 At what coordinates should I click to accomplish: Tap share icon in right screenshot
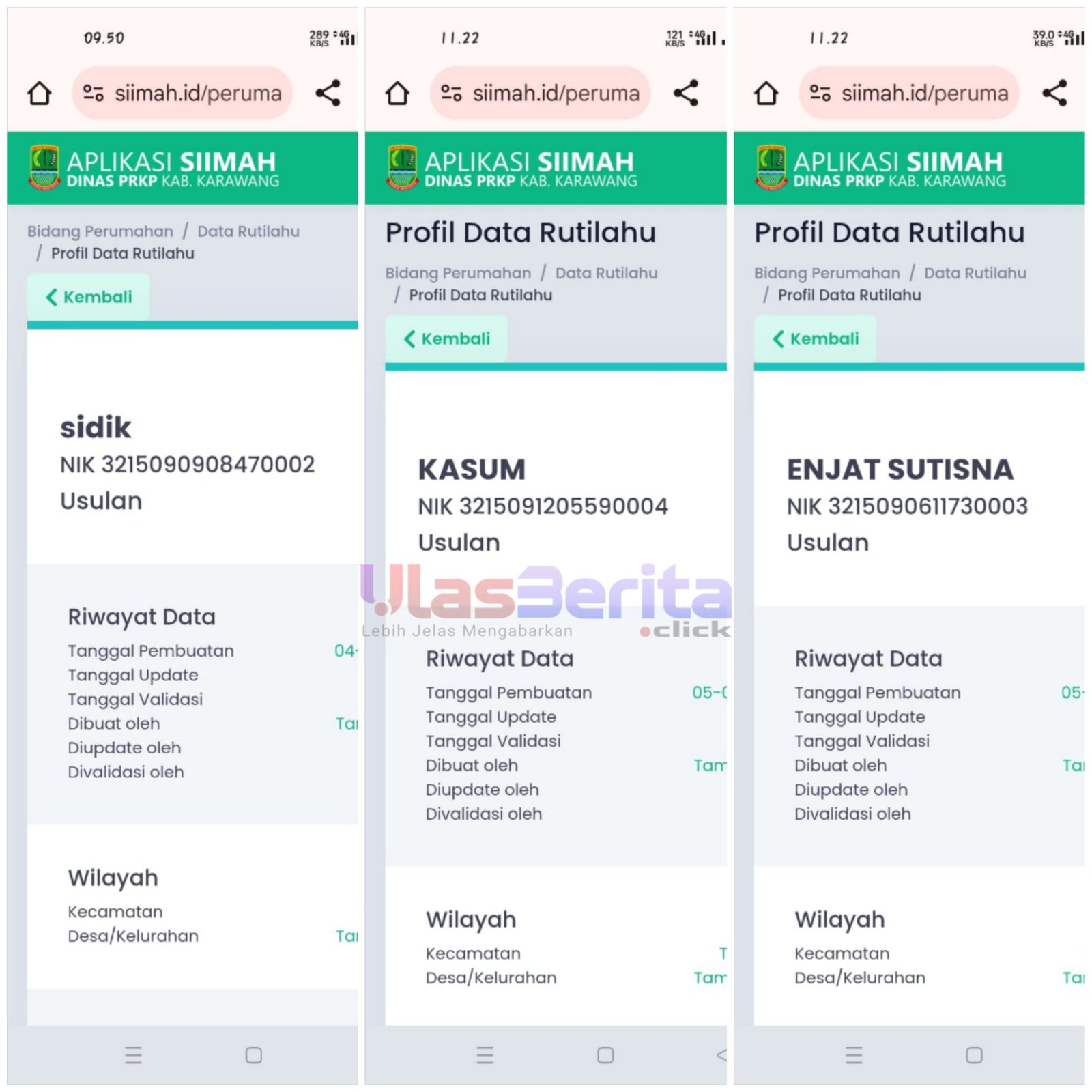click(x=1054, y=93)
